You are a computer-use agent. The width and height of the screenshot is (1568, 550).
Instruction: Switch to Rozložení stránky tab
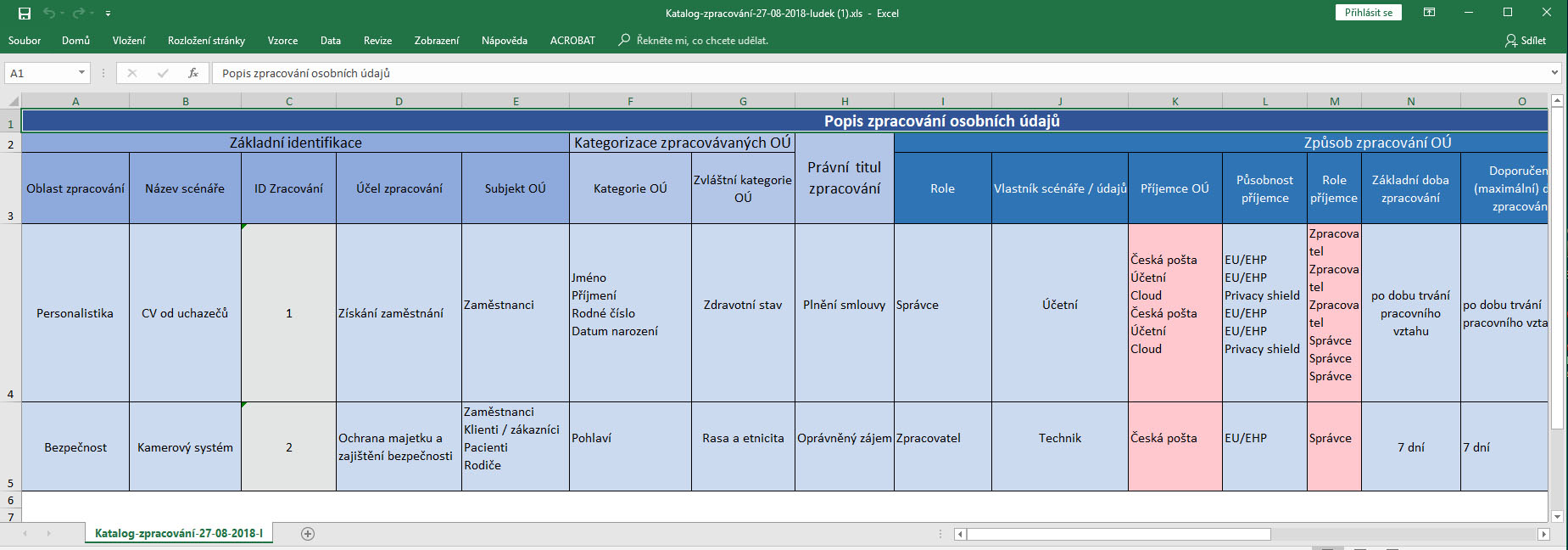(x=206, y=41)
